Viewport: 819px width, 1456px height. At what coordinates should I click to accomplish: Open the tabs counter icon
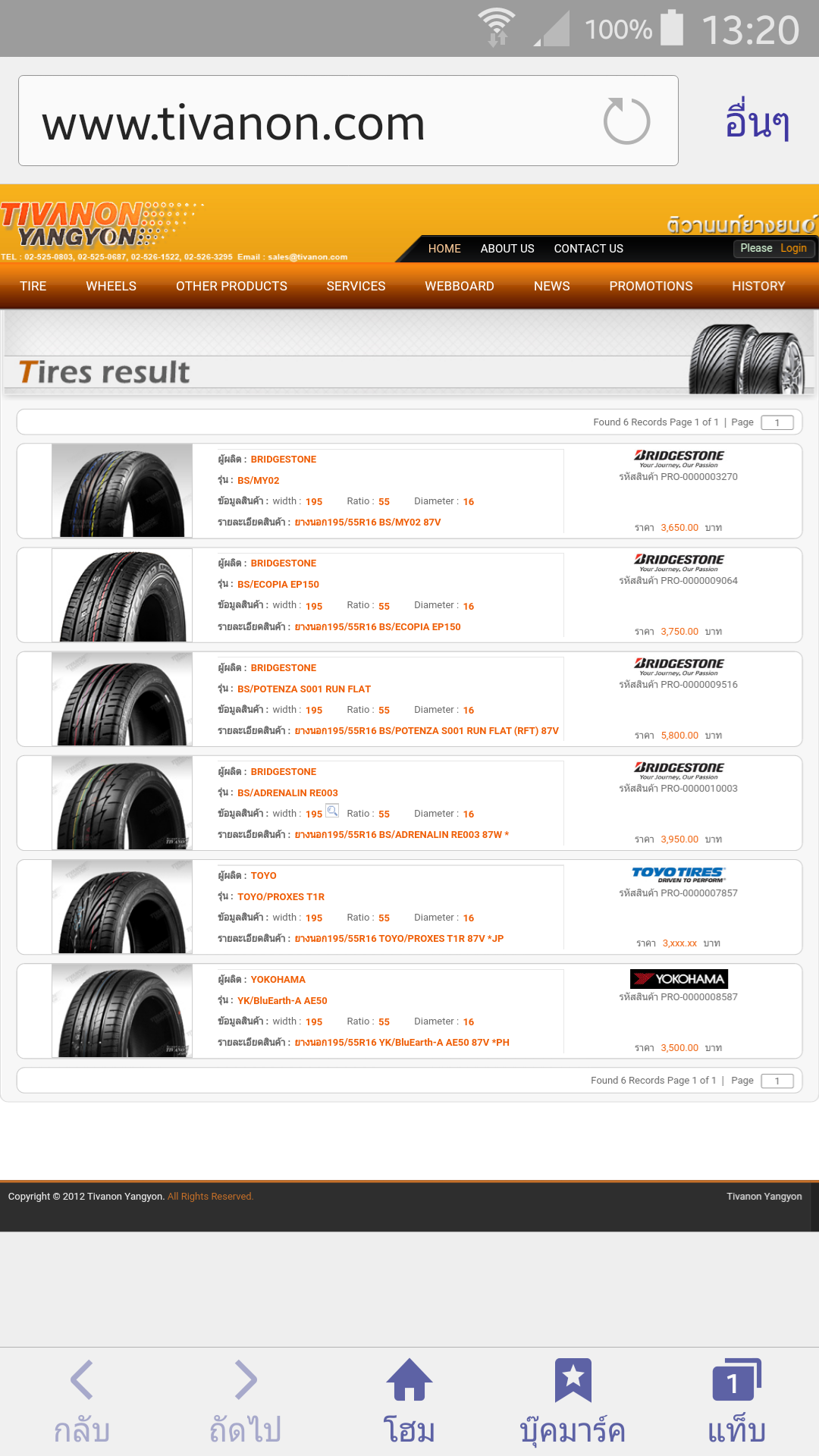(736, 1379)
